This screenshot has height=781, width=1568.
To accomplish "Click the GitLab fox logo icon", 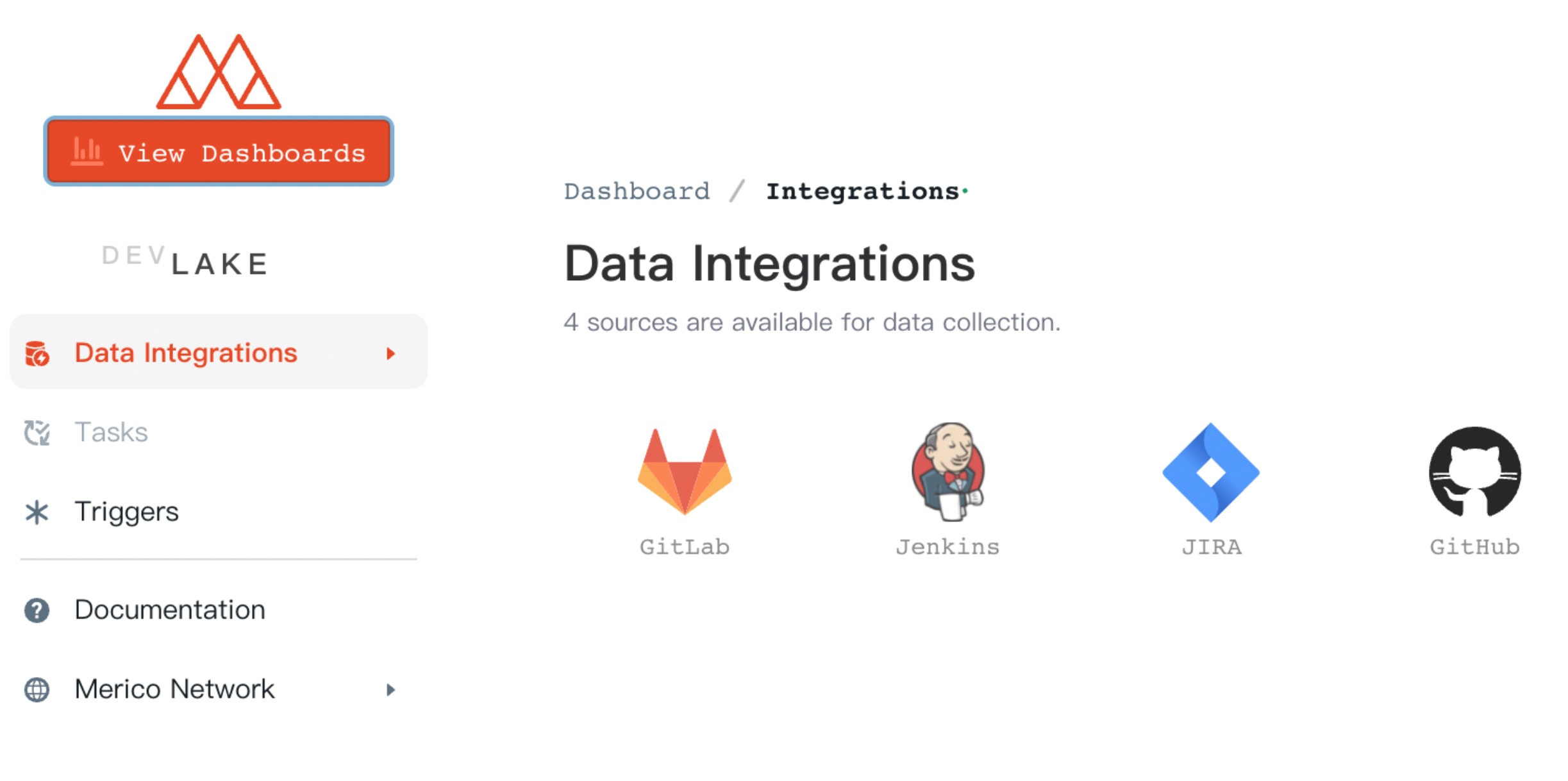I will [x=684, y=471].
